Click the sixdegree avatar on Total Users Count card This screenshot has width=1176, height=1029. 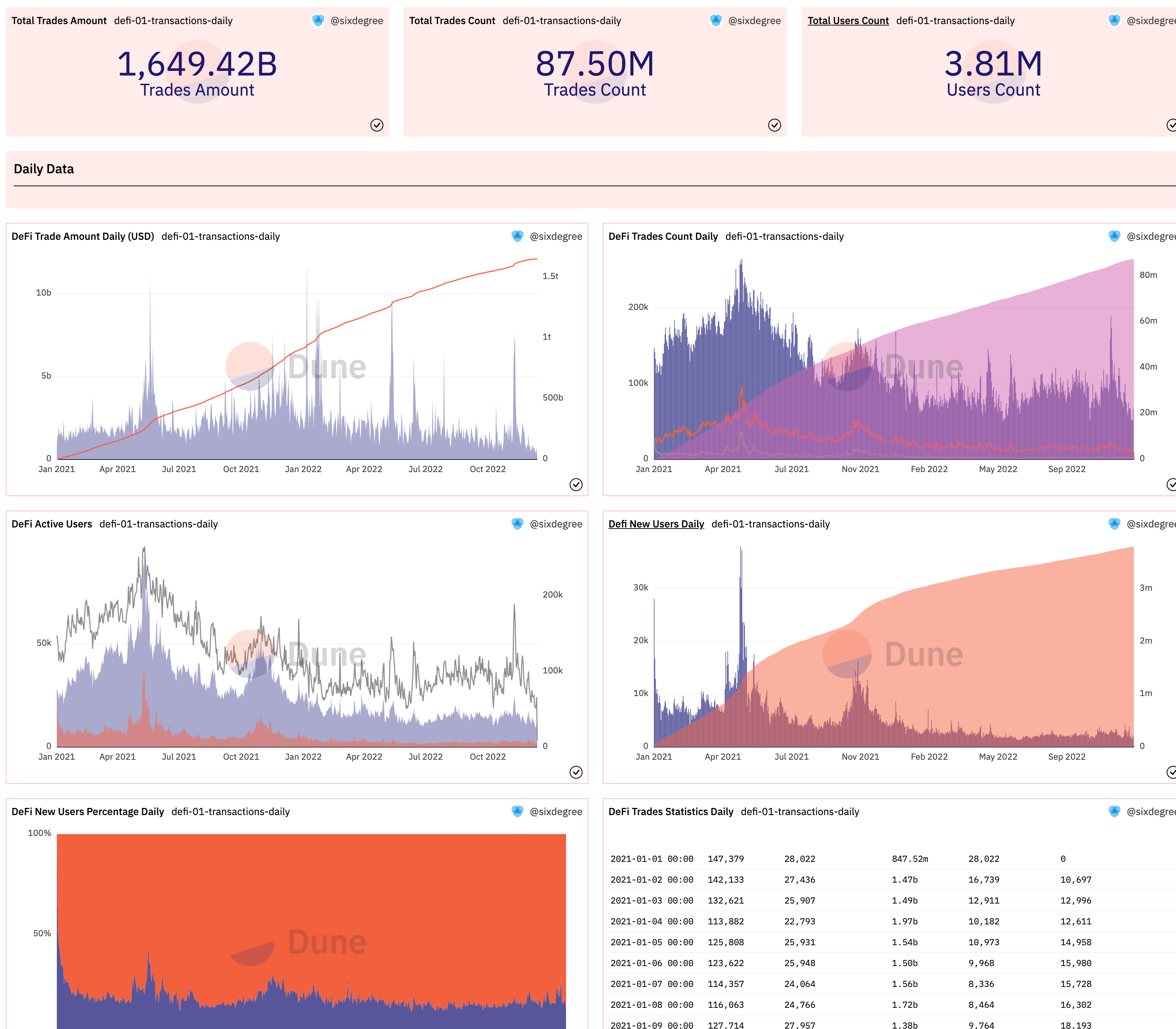[x=1115, y=20]
